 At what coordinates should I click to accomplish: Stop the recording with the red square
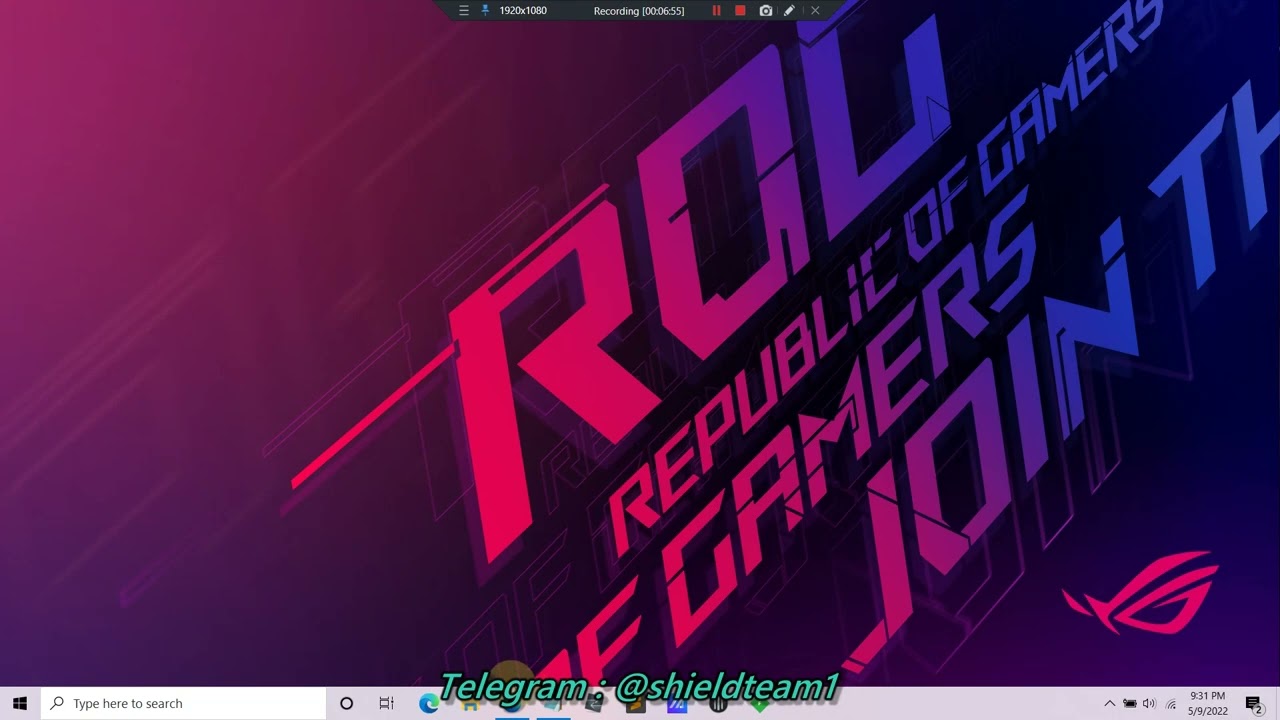point(740,11)
